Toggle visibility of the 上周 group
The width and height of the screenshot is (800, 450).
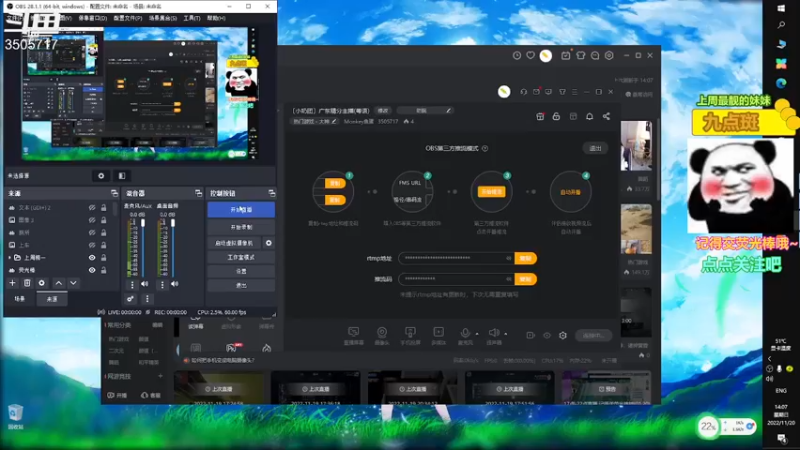click(x=92, y=258)
